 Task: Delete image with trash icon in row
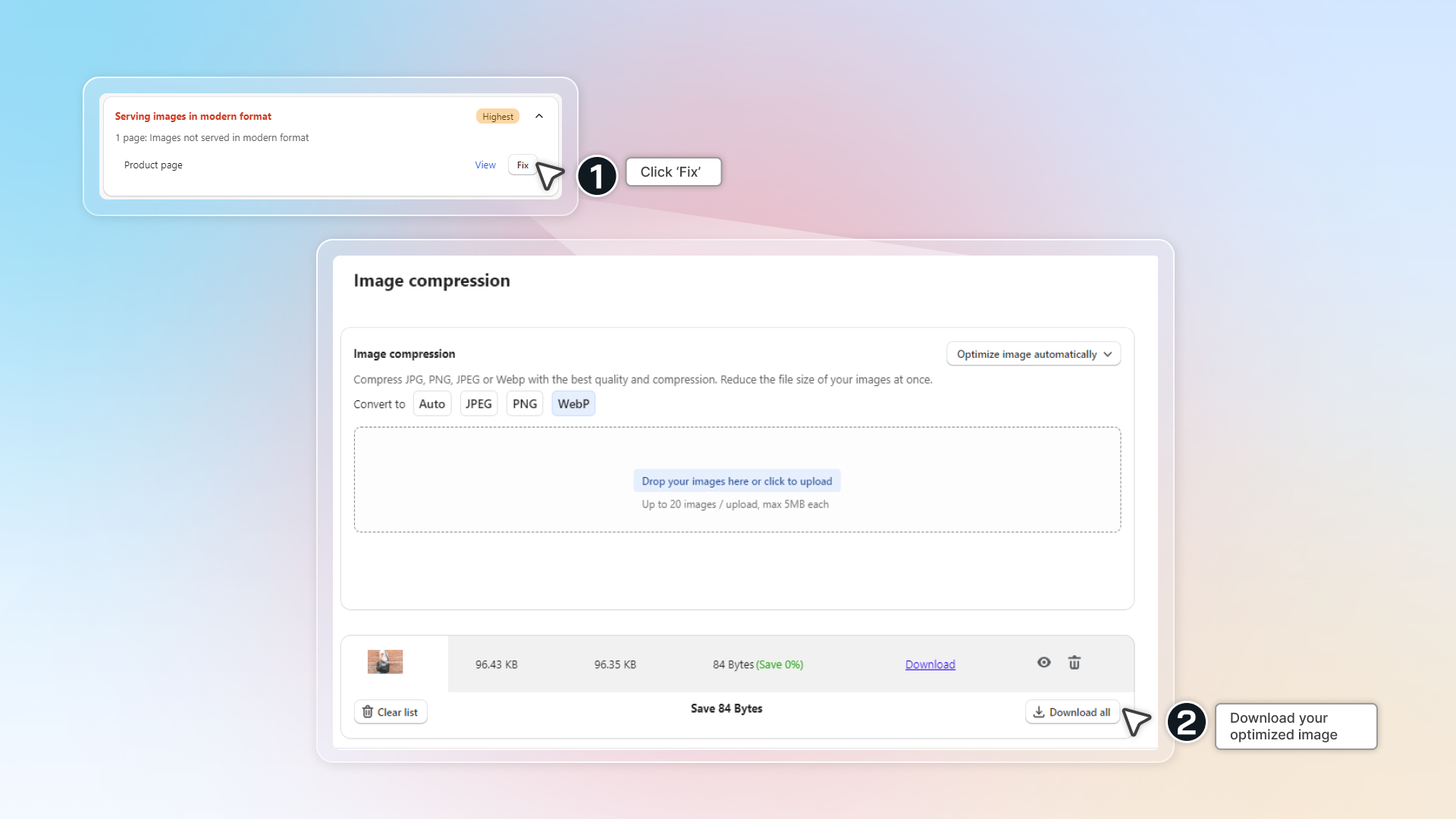[x=1075, y=663]
